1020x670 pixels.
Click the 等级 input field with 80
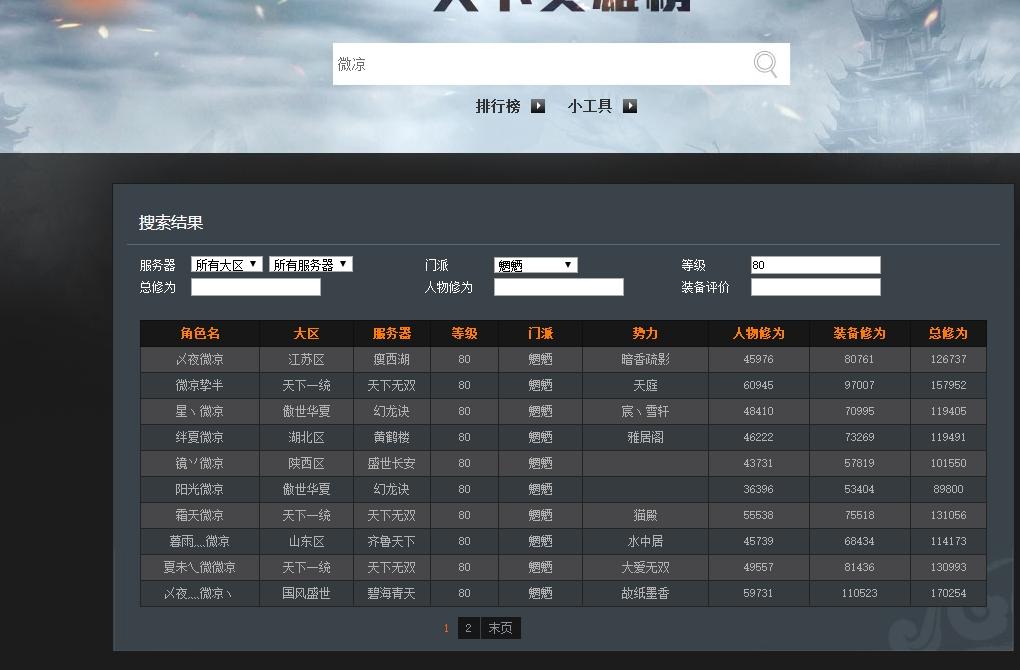coord(816,265)
